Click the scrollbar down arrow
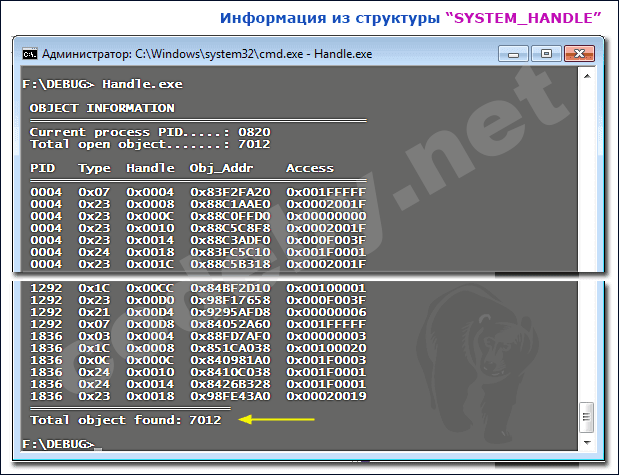The height and width of the screenshot is (475, 619). pyautogui.click(x=587, y=443)
